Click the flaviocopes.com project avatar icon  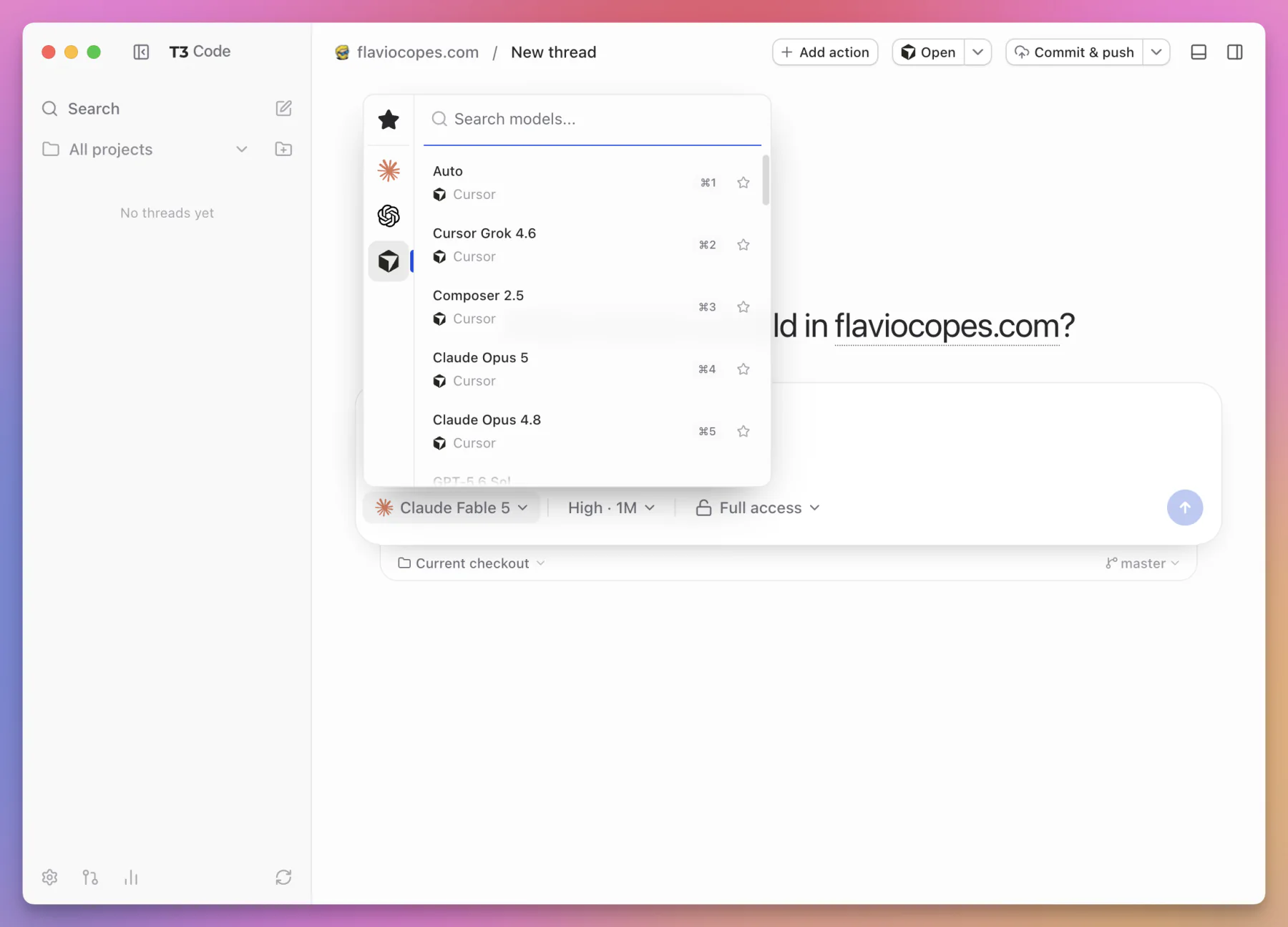pos(342,52)
